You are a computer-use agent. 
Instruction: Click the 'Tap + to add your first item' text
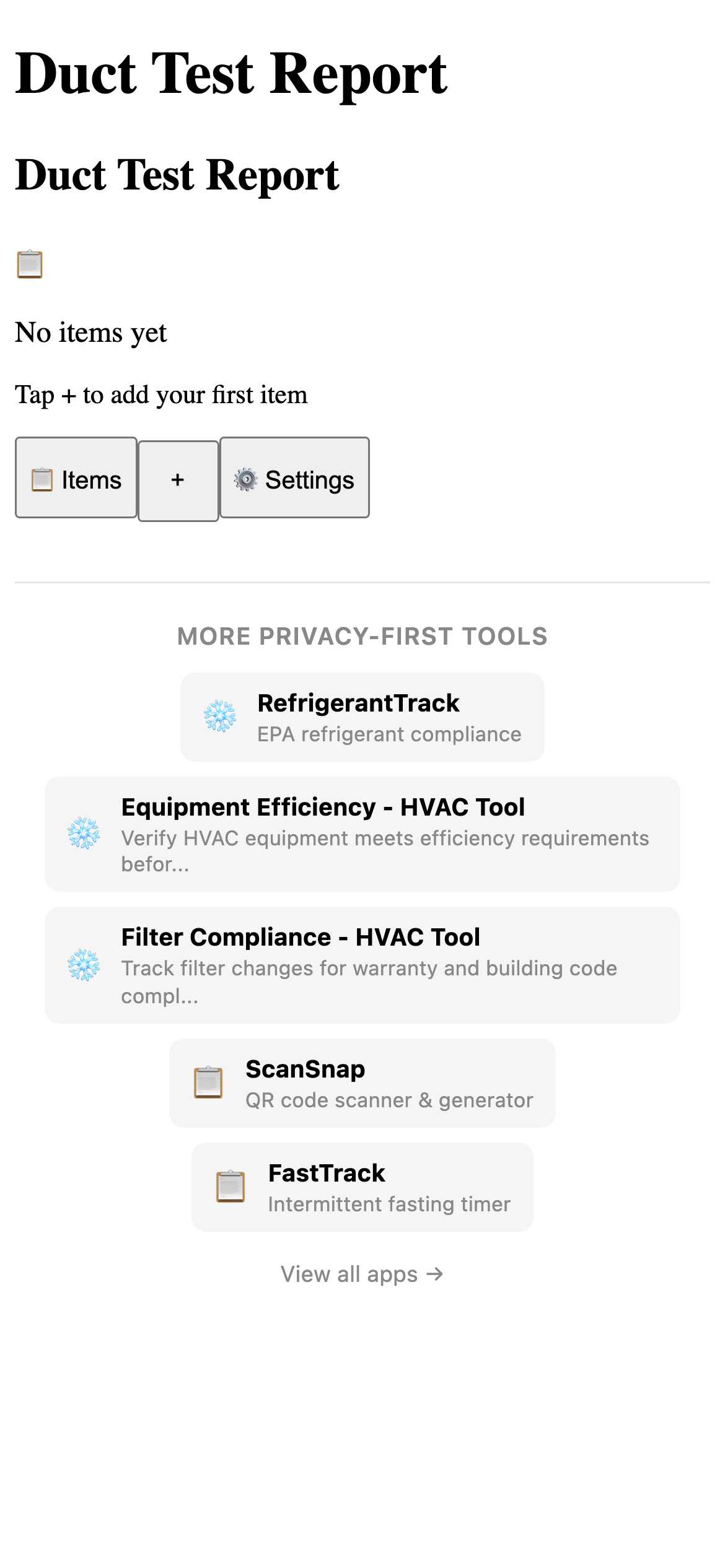click(x=161, y=394)
